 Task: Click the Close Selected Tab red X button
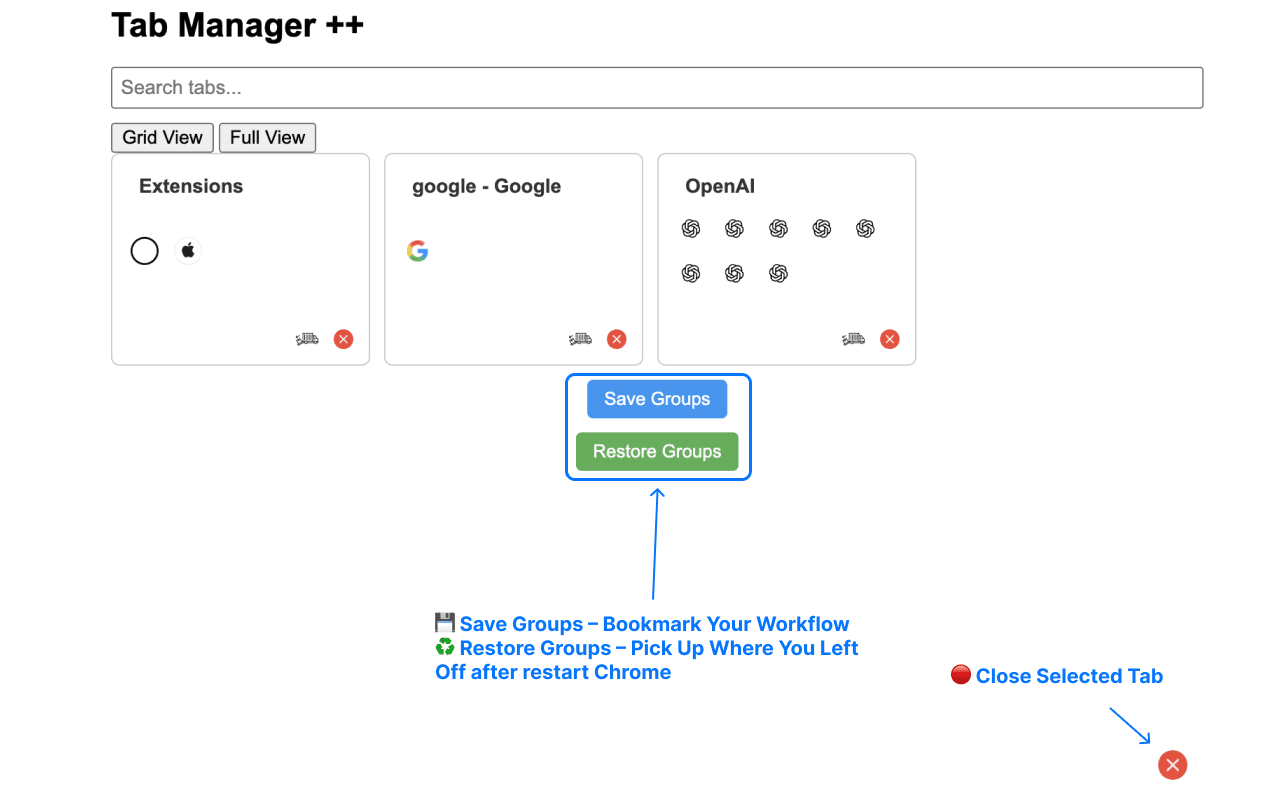point(1173,765)
